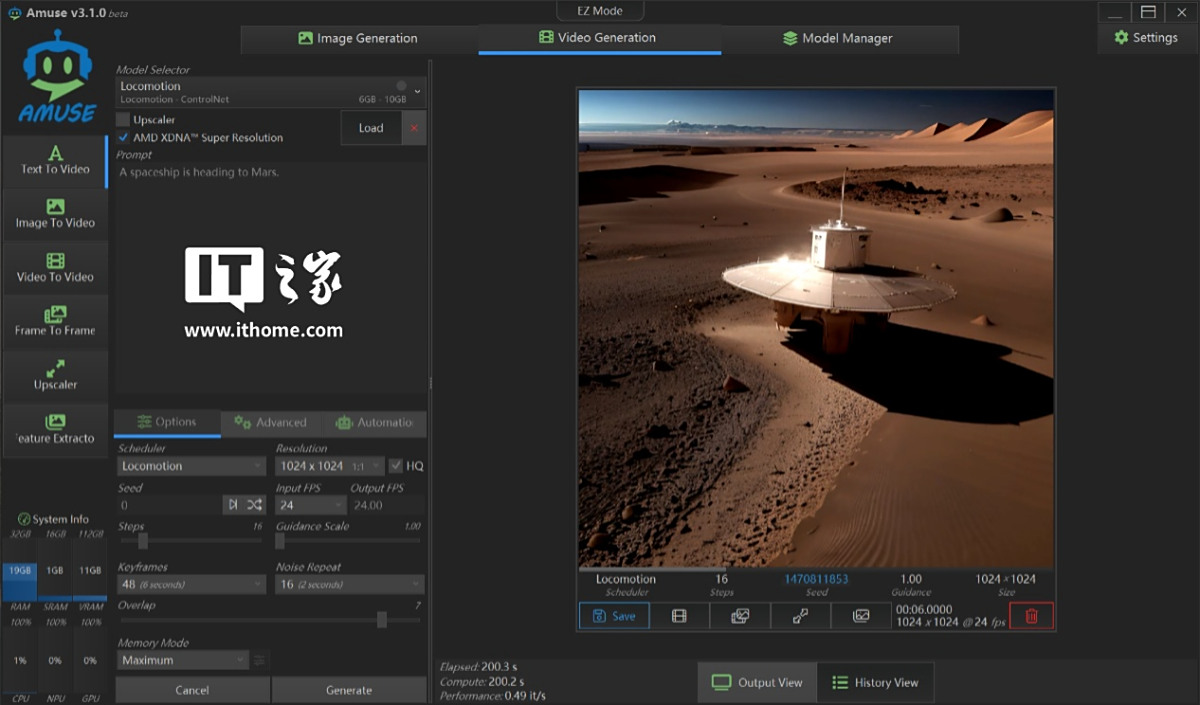Click the random seed shuffle icon
Viewport: 1200px width, 705px height.
255,505
